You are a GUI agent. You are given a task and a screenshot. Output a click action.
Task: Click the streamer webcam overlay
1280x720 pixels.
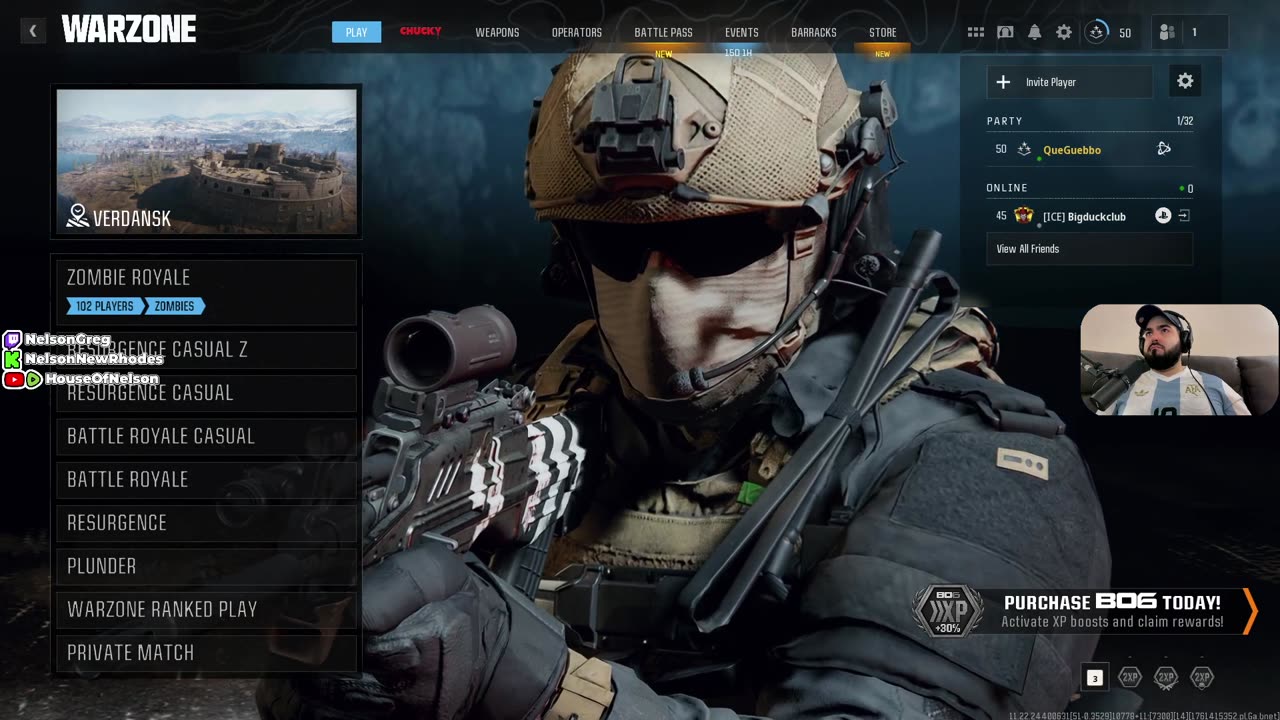tap(1179, 360)
